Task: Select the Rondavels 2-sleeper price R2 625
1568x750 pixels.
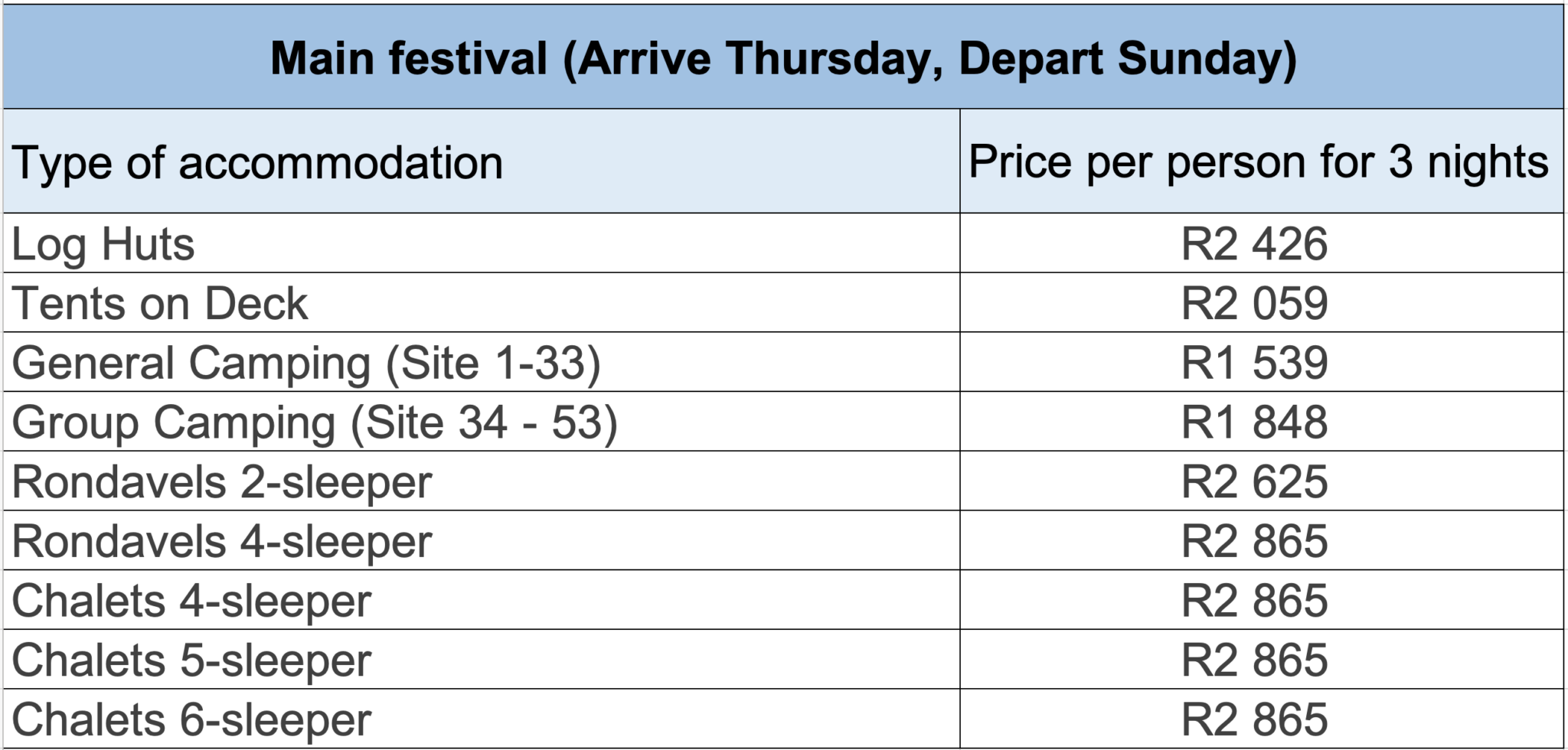Action: 1254,482
